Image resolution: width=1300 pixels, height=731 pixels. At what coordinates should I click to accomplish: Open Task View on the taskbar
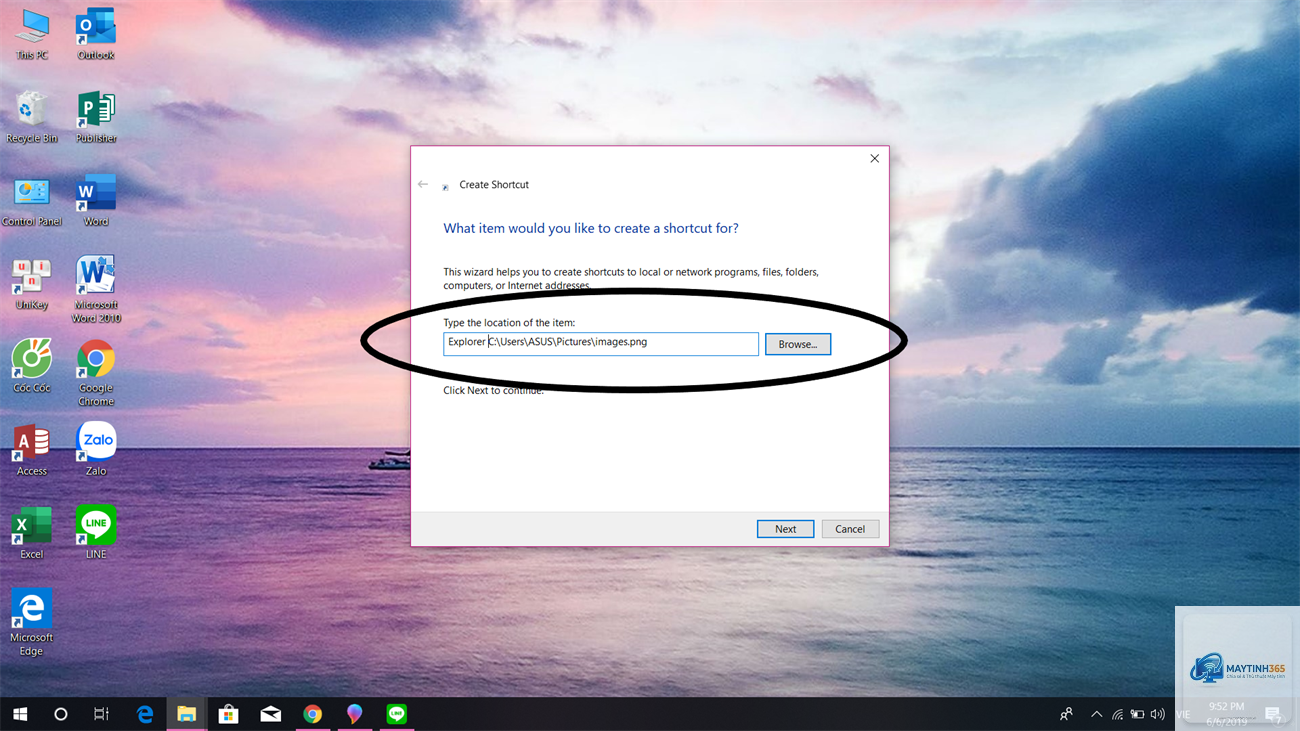(101, 714)
